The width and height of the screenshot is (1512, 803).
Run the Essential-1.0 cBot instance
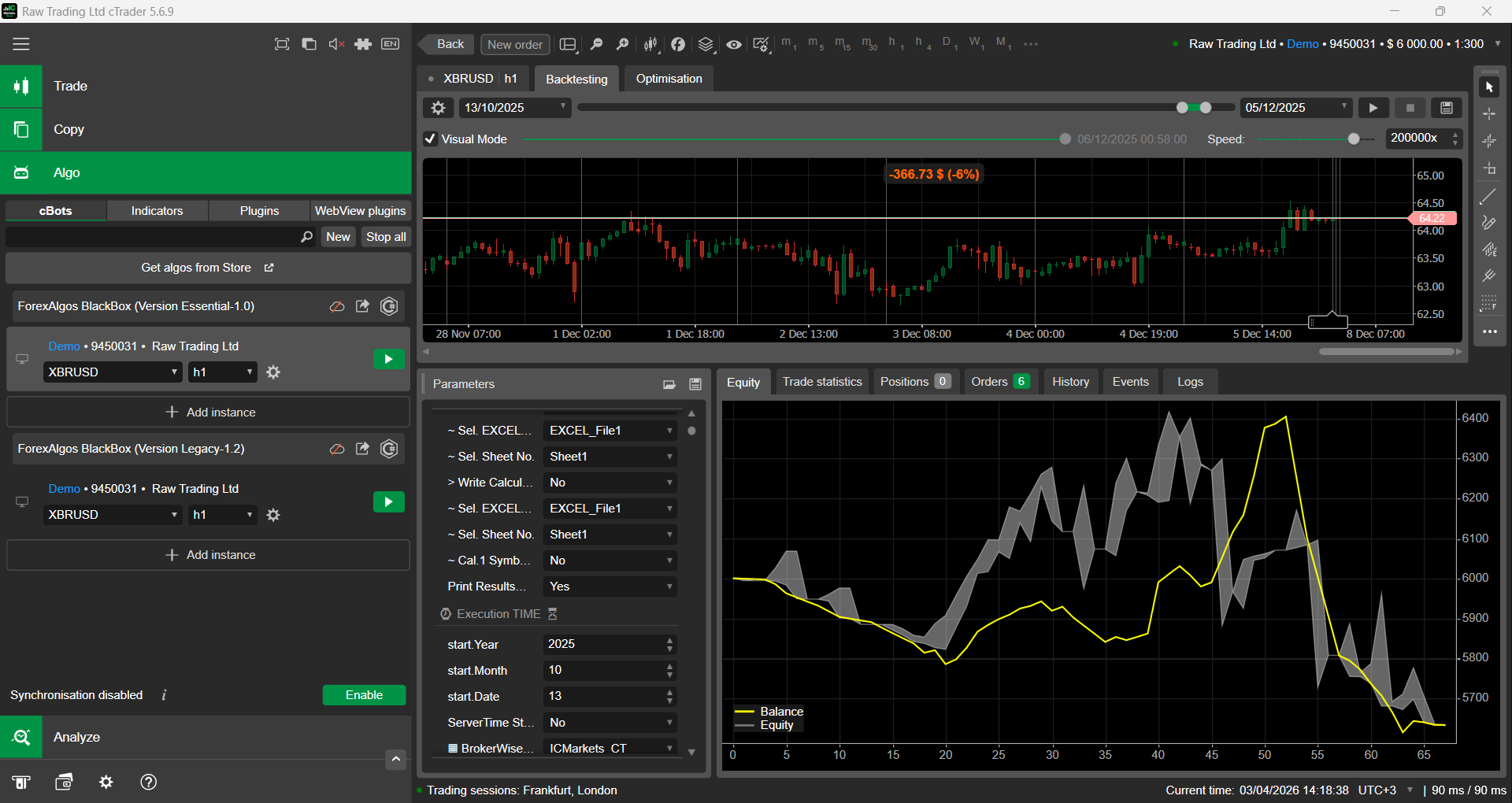pos(388,360)
